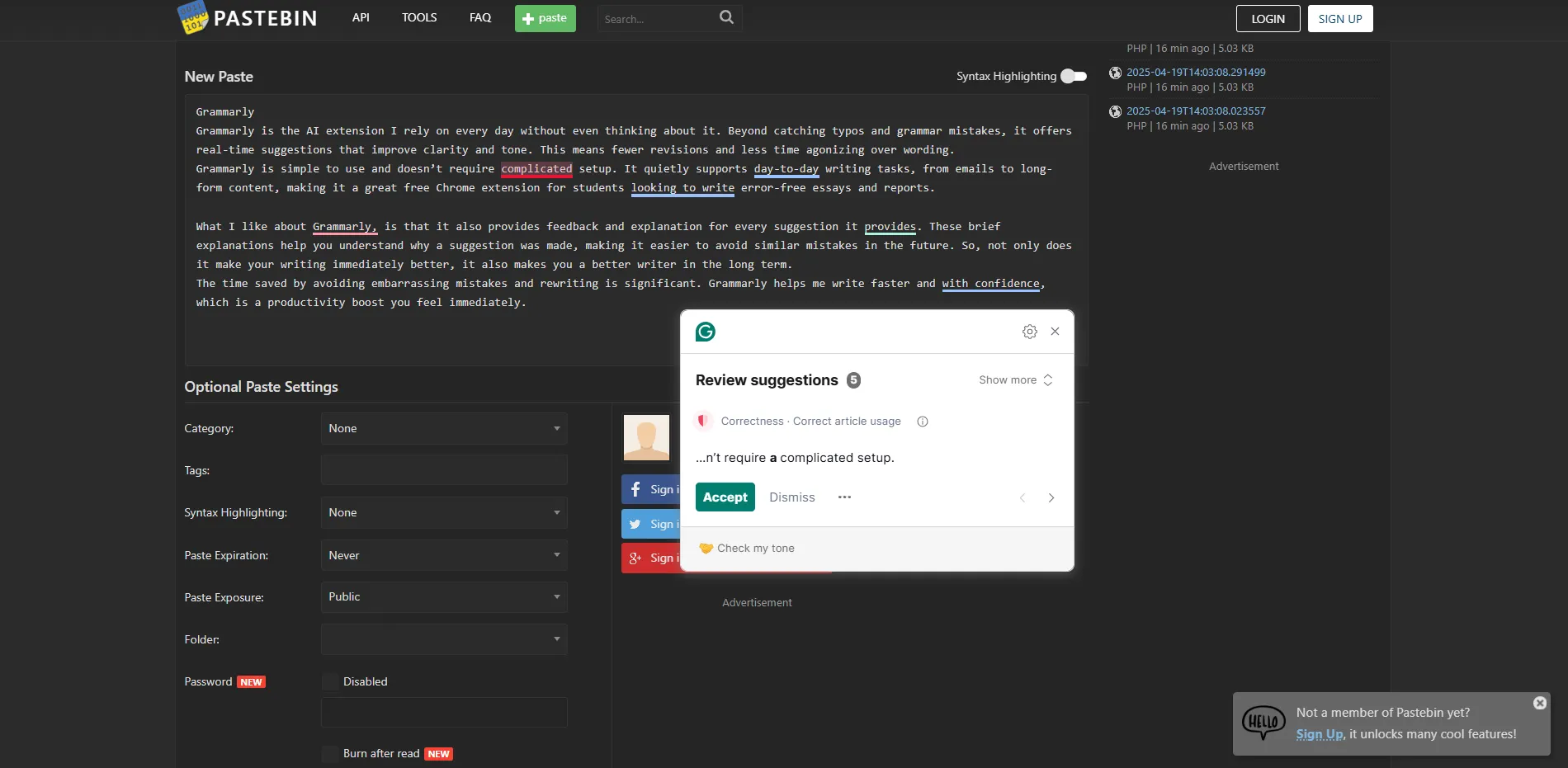
Task: Click the Grammarly logo in the popup
Action: coord(706,332)
